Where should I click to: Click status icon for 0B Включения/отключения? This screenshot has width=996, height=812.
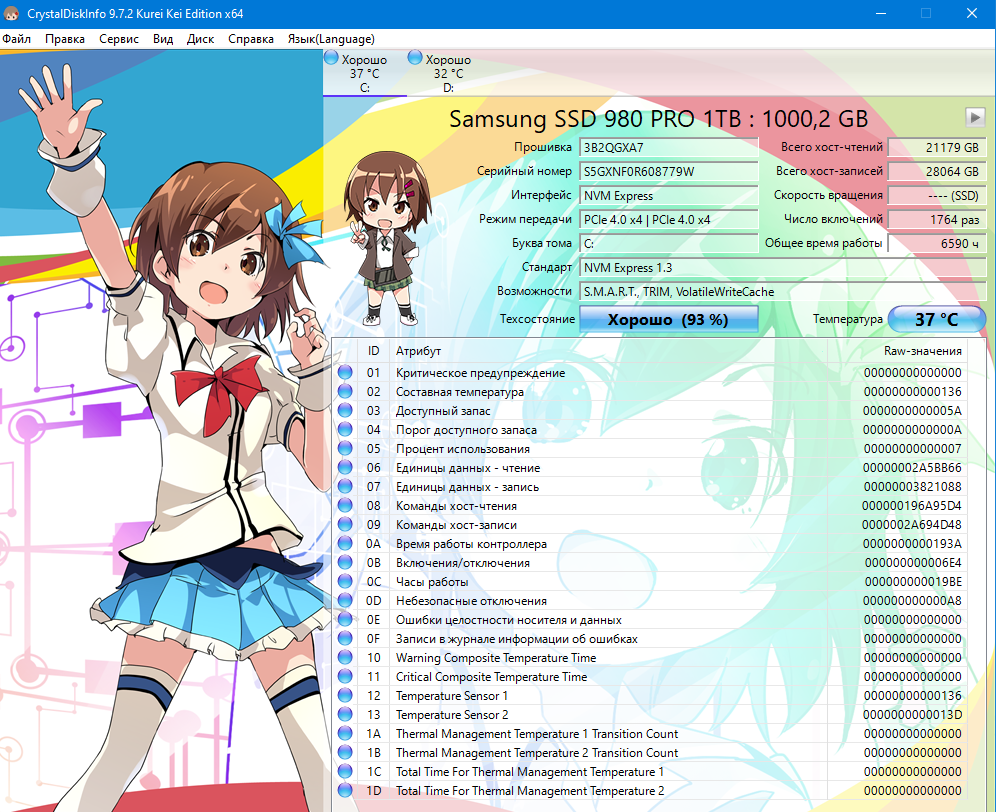click(345, 563)
